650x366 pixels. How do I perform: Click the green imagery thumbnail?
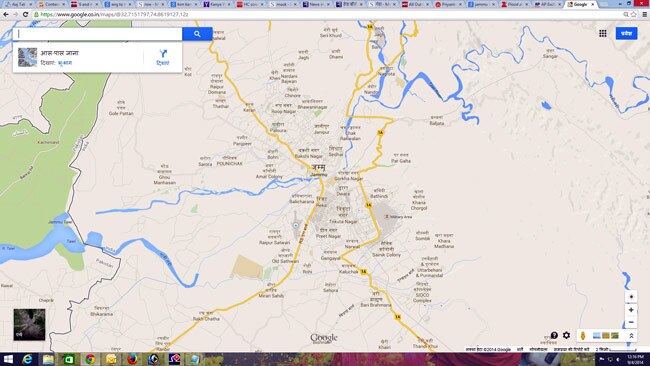615,335
